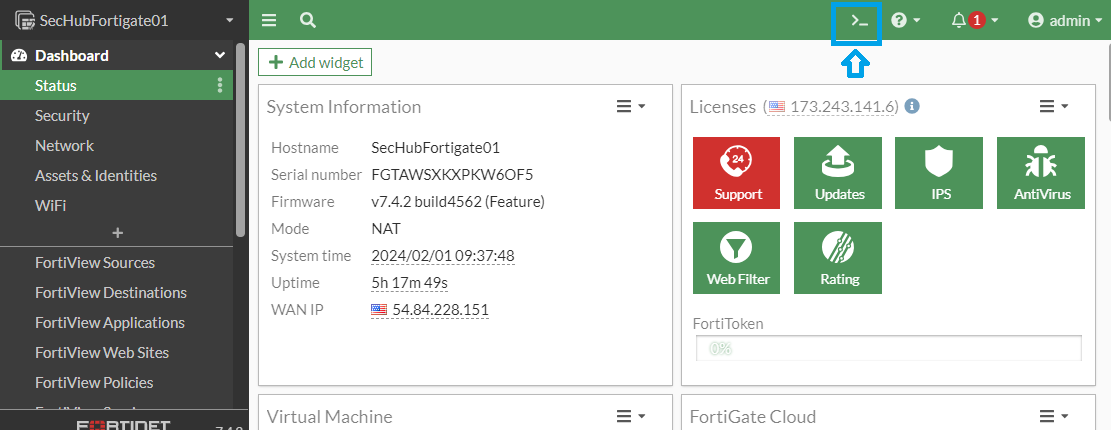Image resolution: width=1111 pixels, height=430 pixels.
Task: Expand the SecHubFortigate01 device dropdown
Action: tap(230, 21)
